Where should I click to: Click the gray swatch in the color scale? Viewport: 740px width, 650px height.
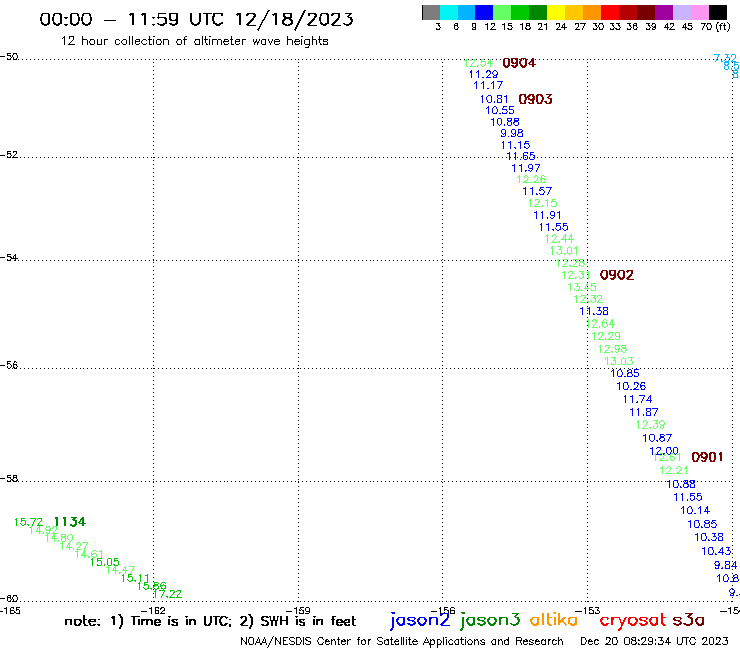[431, 12]
